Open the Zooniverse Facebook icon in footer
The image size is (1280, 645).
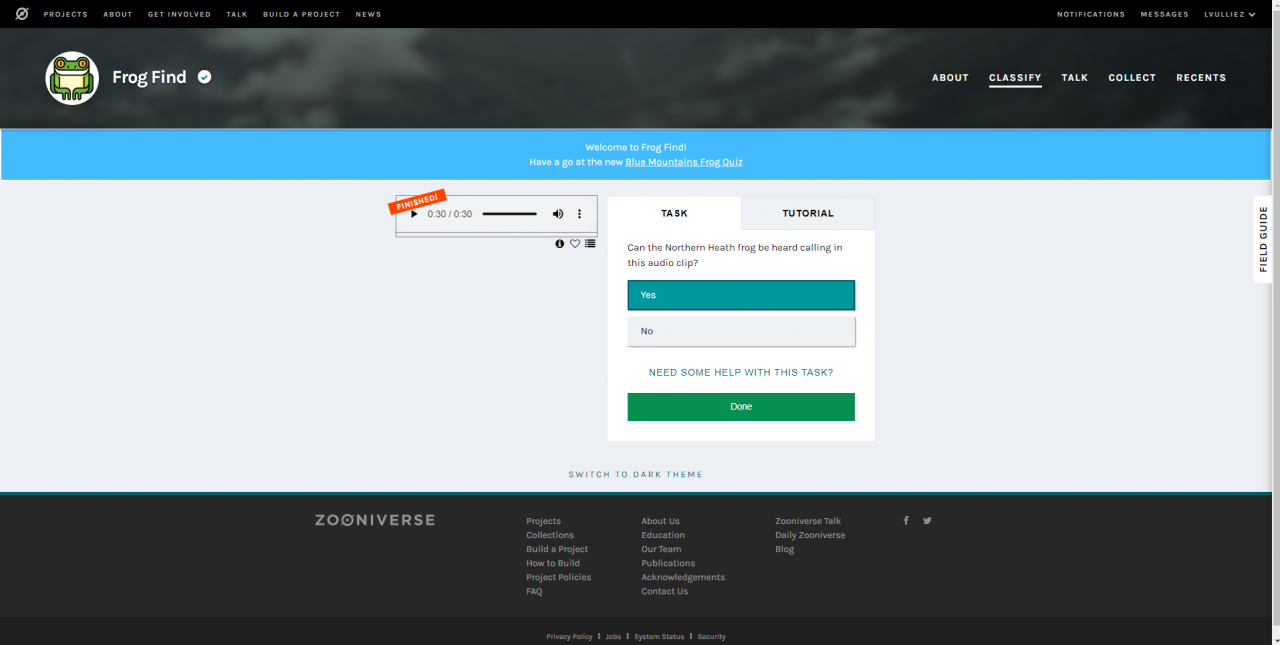pyautogui.click(x=906, y=520)
